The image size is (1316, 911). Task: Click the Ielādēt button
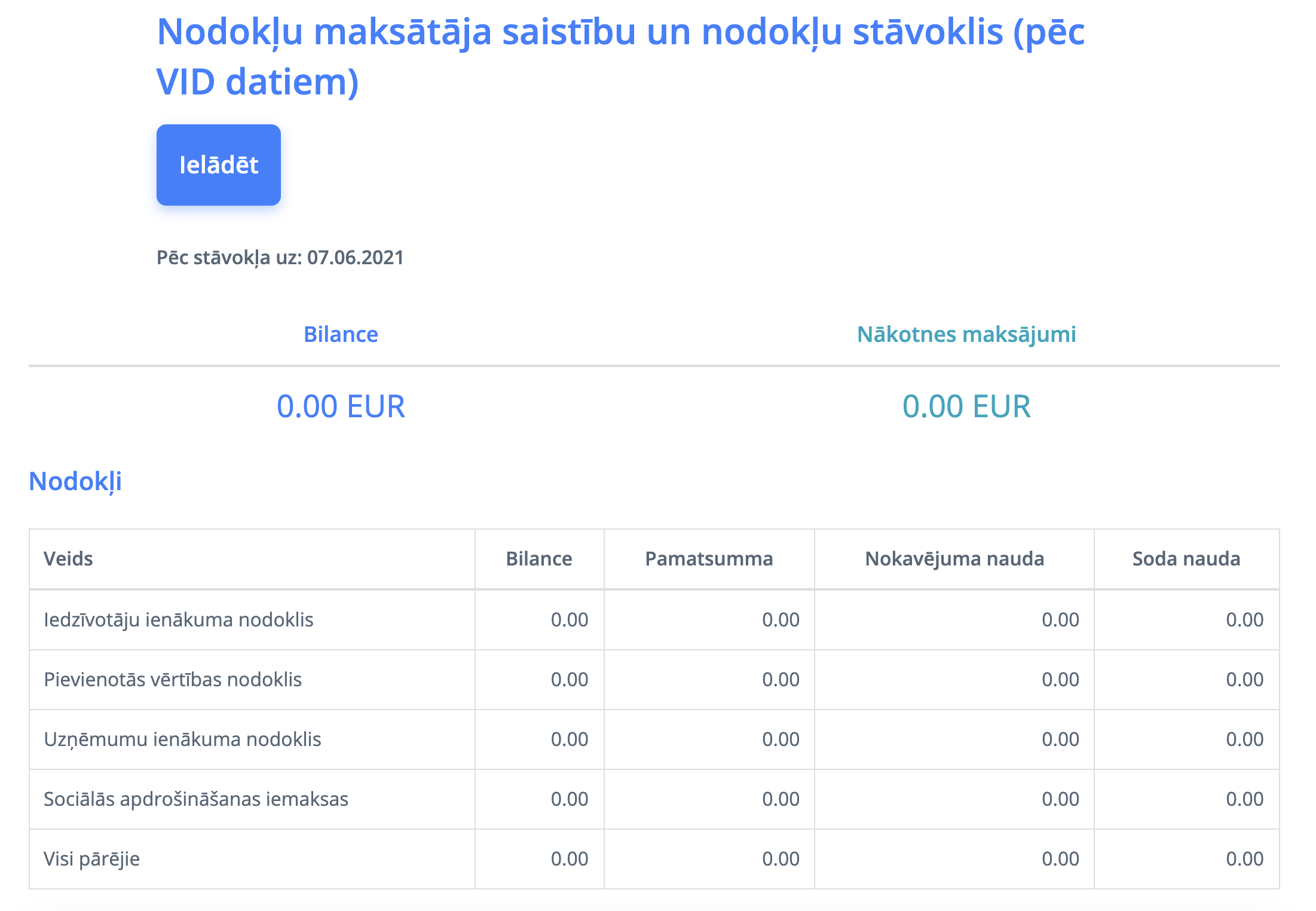pyautogui.click(x=218, y=165)
